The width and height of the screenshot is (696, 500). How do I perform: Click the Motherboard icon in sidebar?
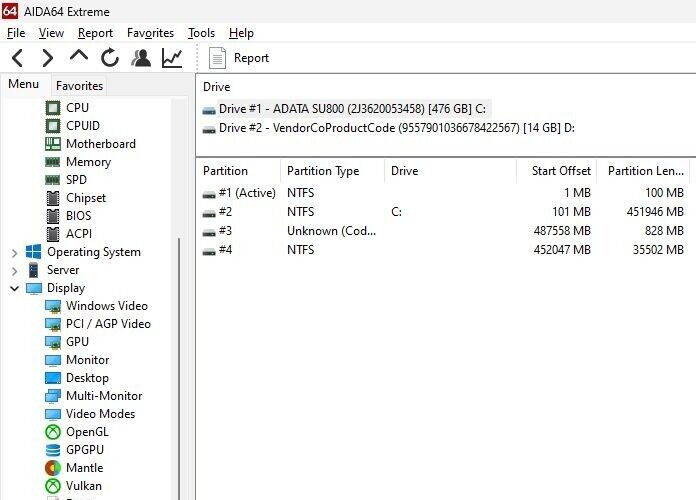click(x=53, y=144)
